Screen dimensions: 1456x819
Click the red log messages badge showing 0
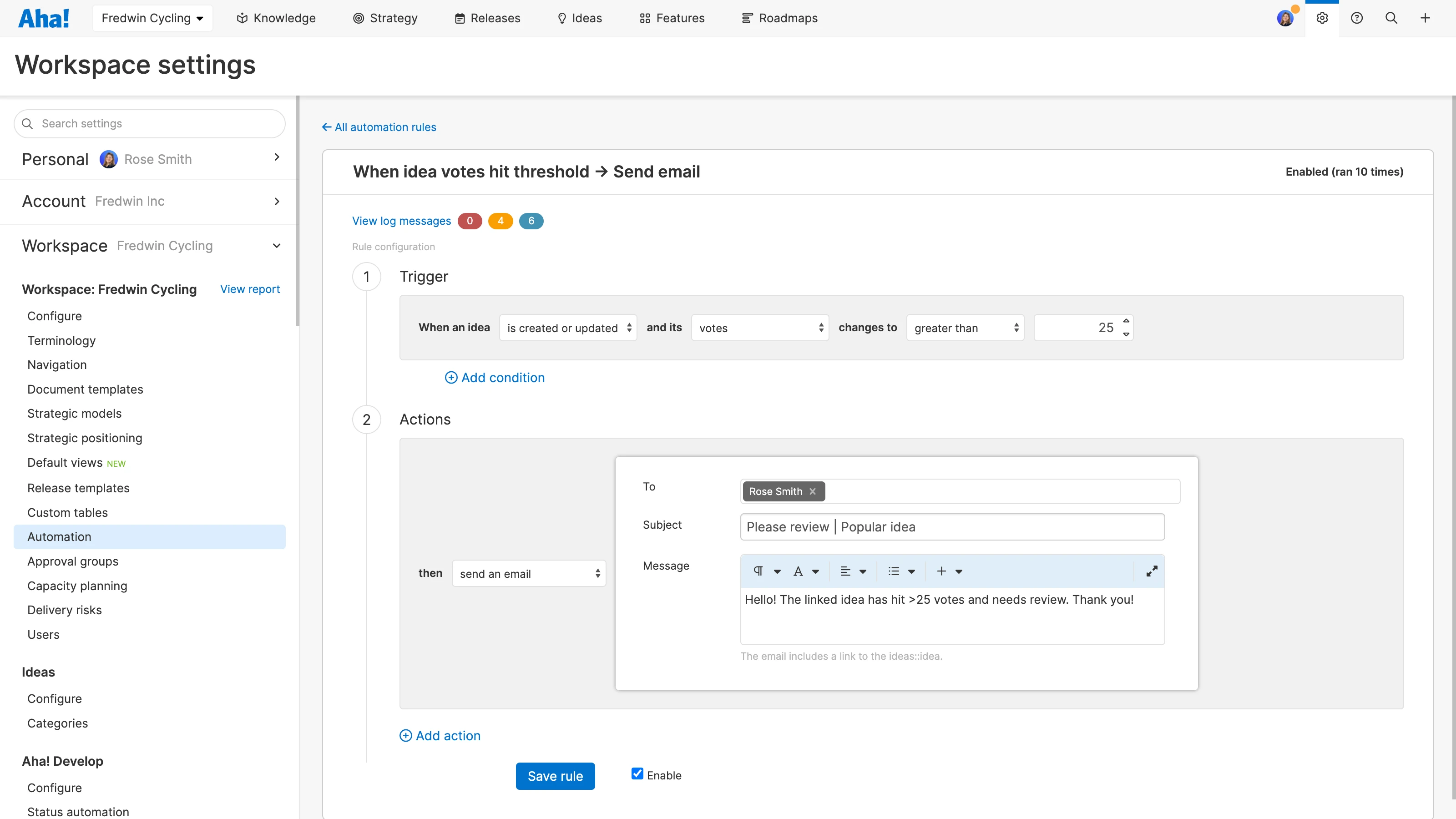point(469,220)
